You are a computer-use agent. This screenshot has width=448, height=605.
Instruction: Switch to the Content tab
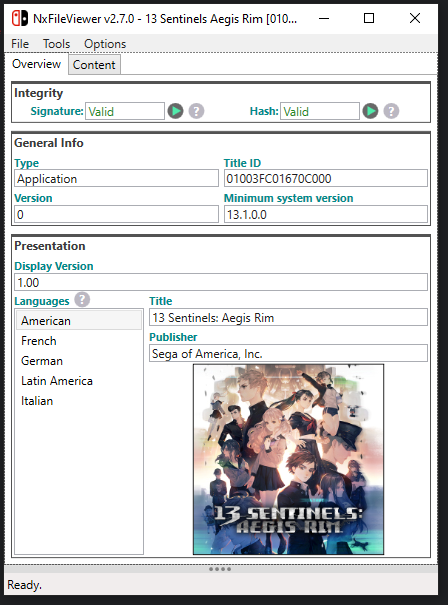point(94,64)
